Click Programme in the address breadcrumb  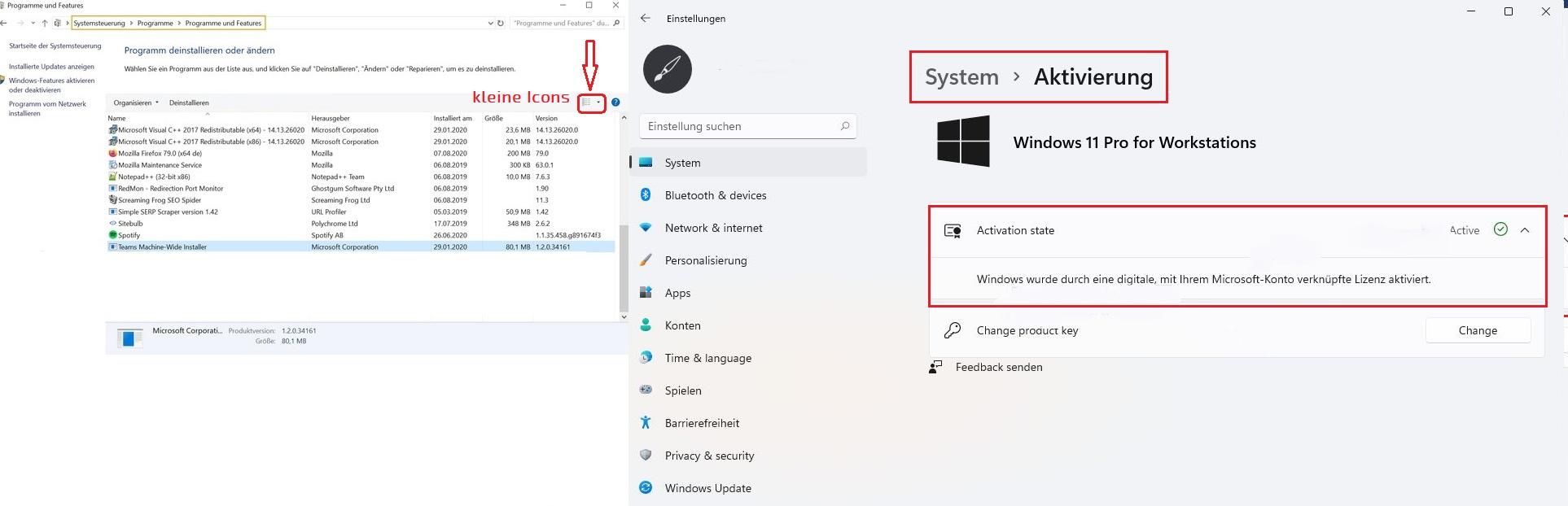tap(155, 23)
